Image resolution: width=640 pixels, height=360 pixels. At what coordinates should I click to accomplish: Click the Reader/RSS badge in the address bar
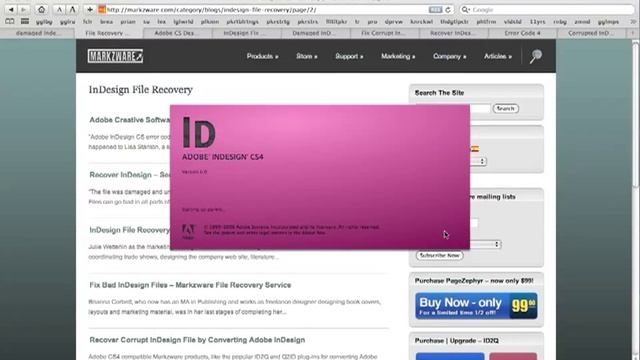(435, 9)
